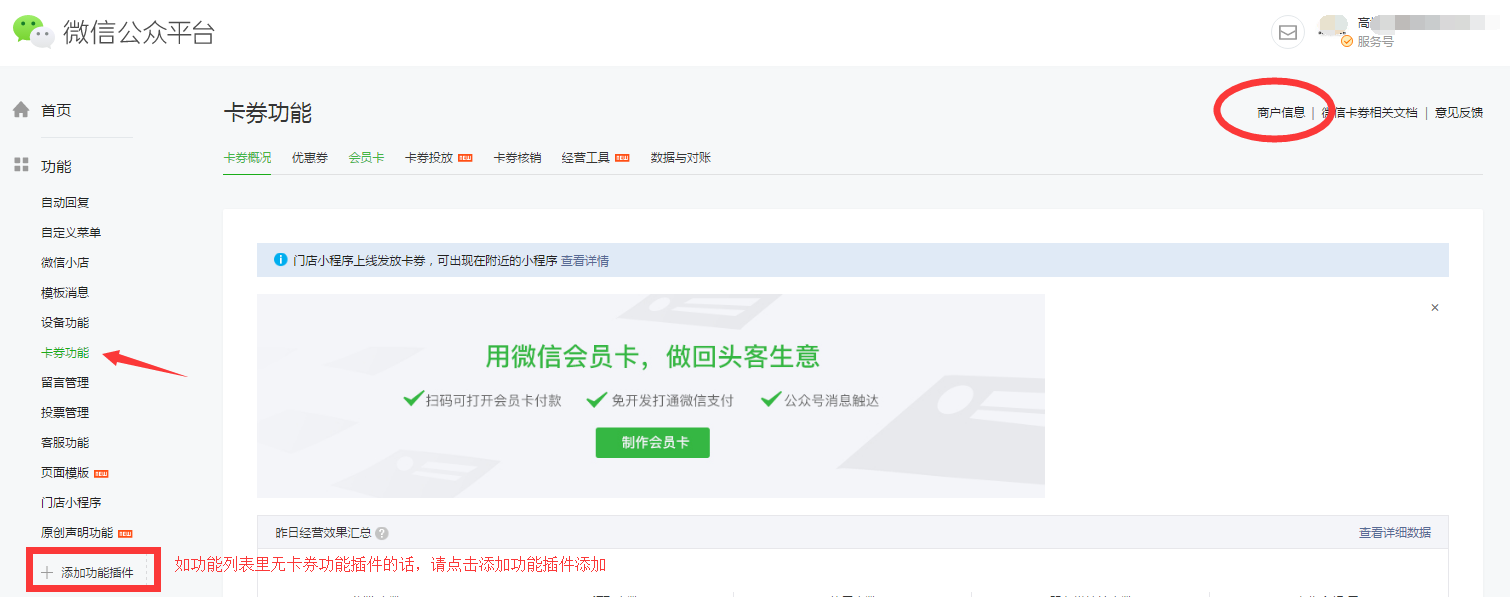Open 自定义菜单 in sidebar
Image resolution: width=1510 pixels, height=597 pixels.
pos(71,232)
